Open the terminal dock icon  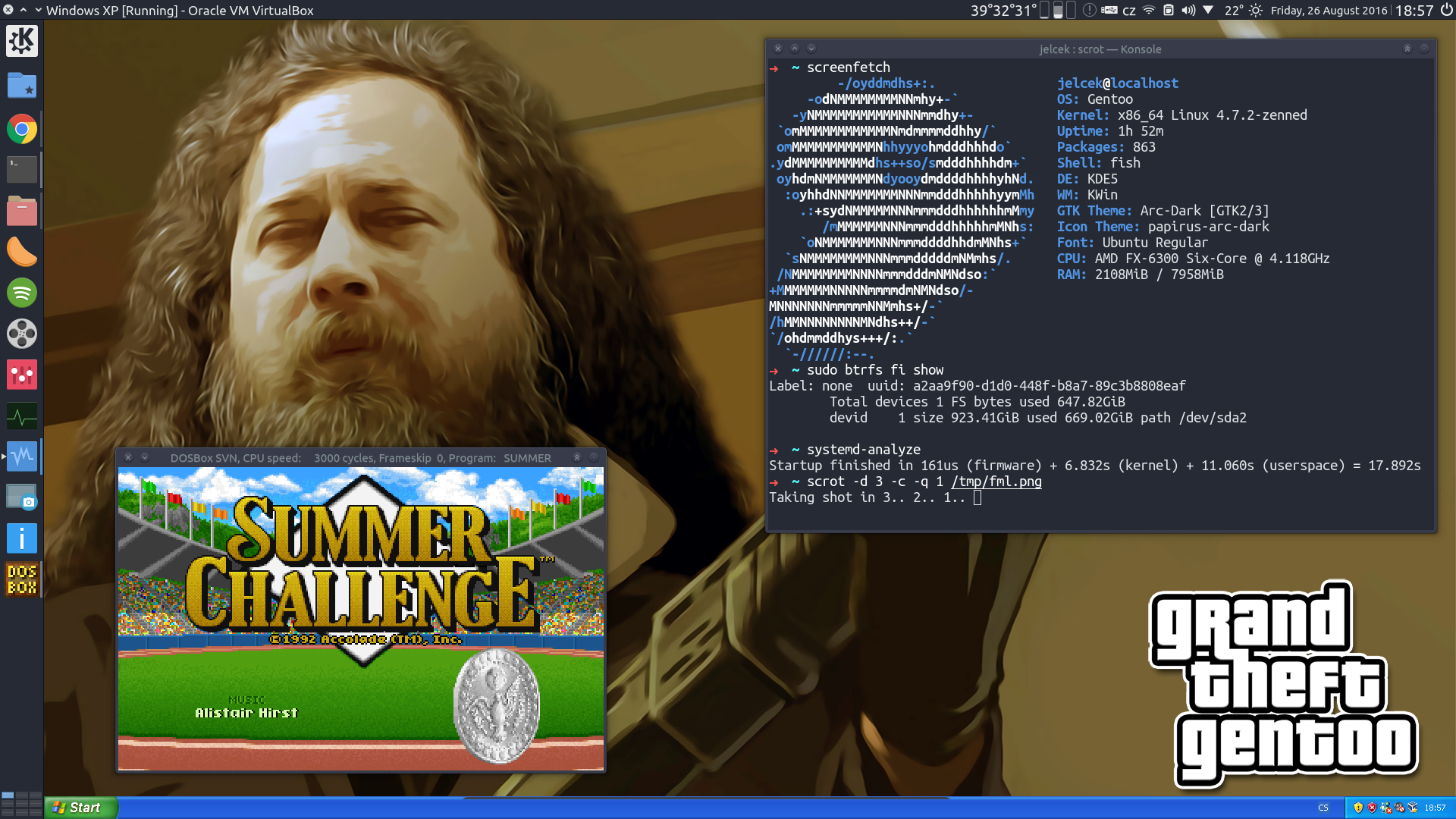(x=21, y=170)
